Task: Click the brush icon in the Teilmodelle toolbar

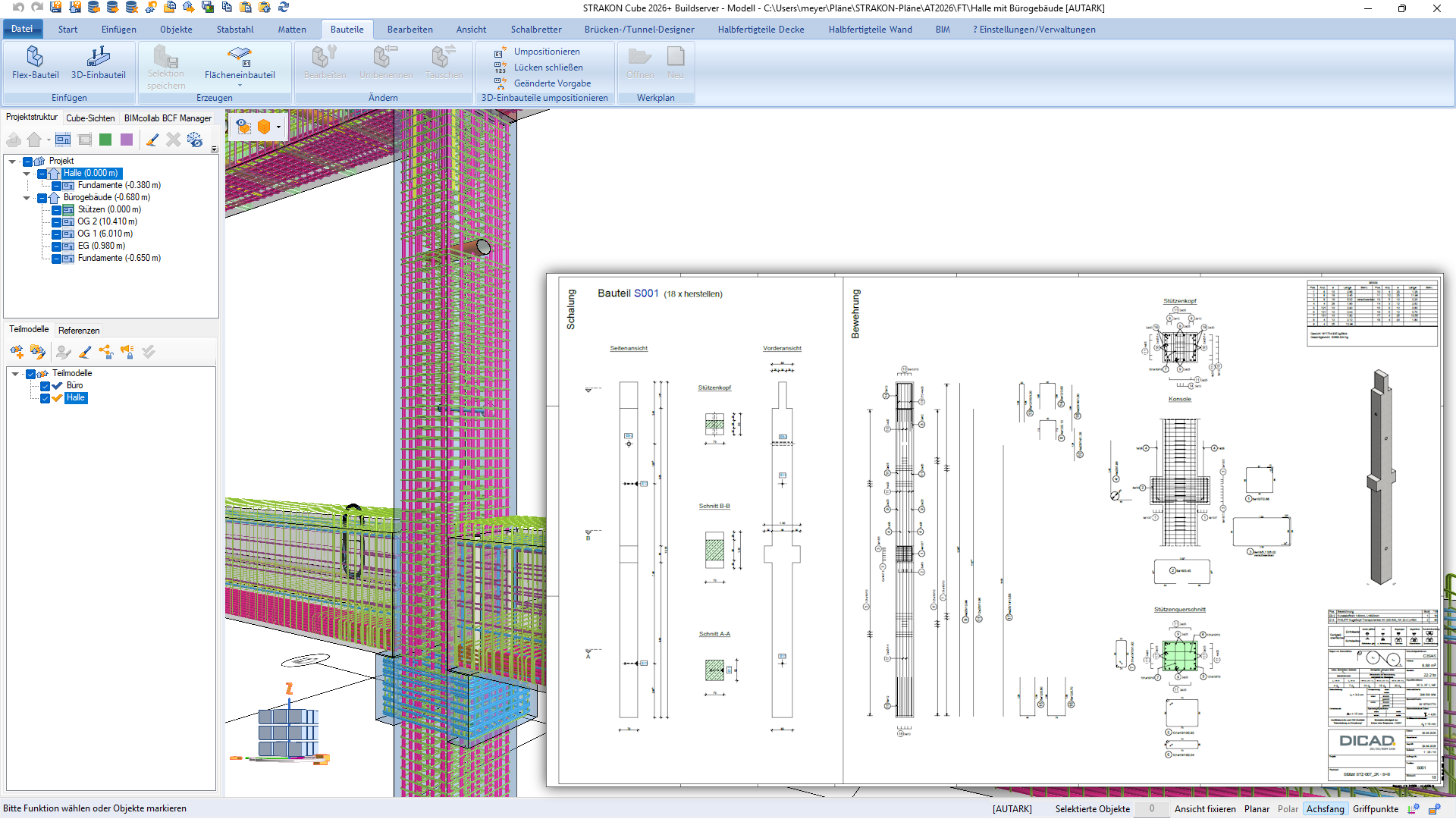Action: click(x=85, y=351)
